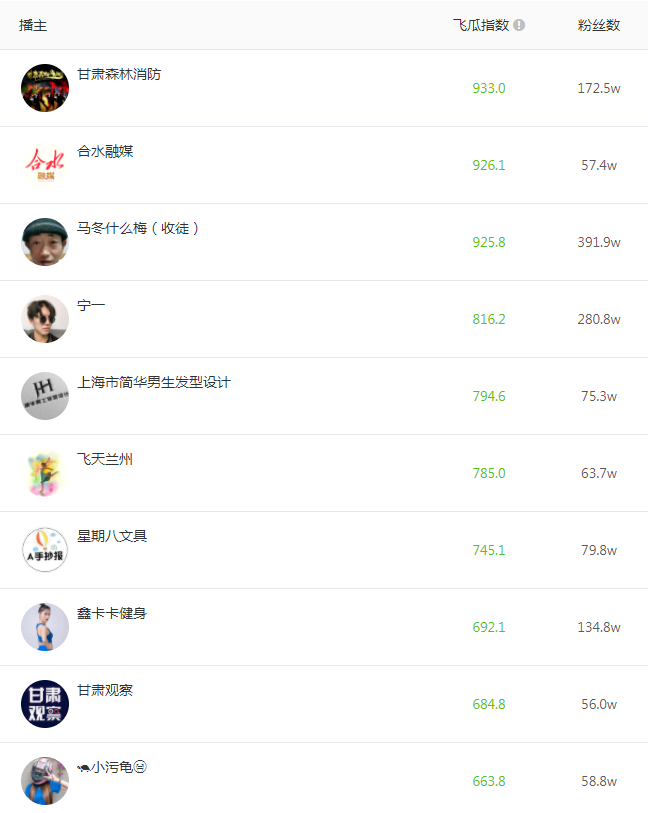Open 甘肃观察 avatar logo
The height and width of the screenshot is (813, 648).
[45, 704]
